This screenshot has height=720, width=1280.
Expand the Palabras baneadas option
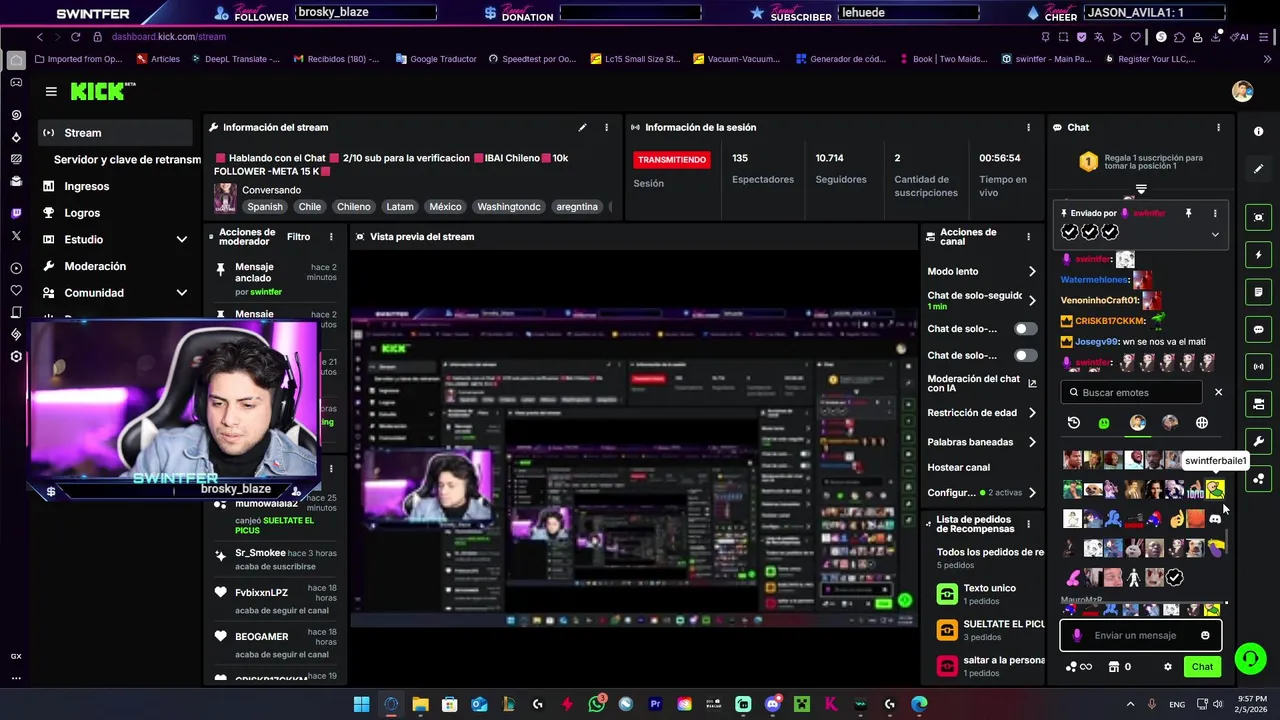(x=1032, y=442)
